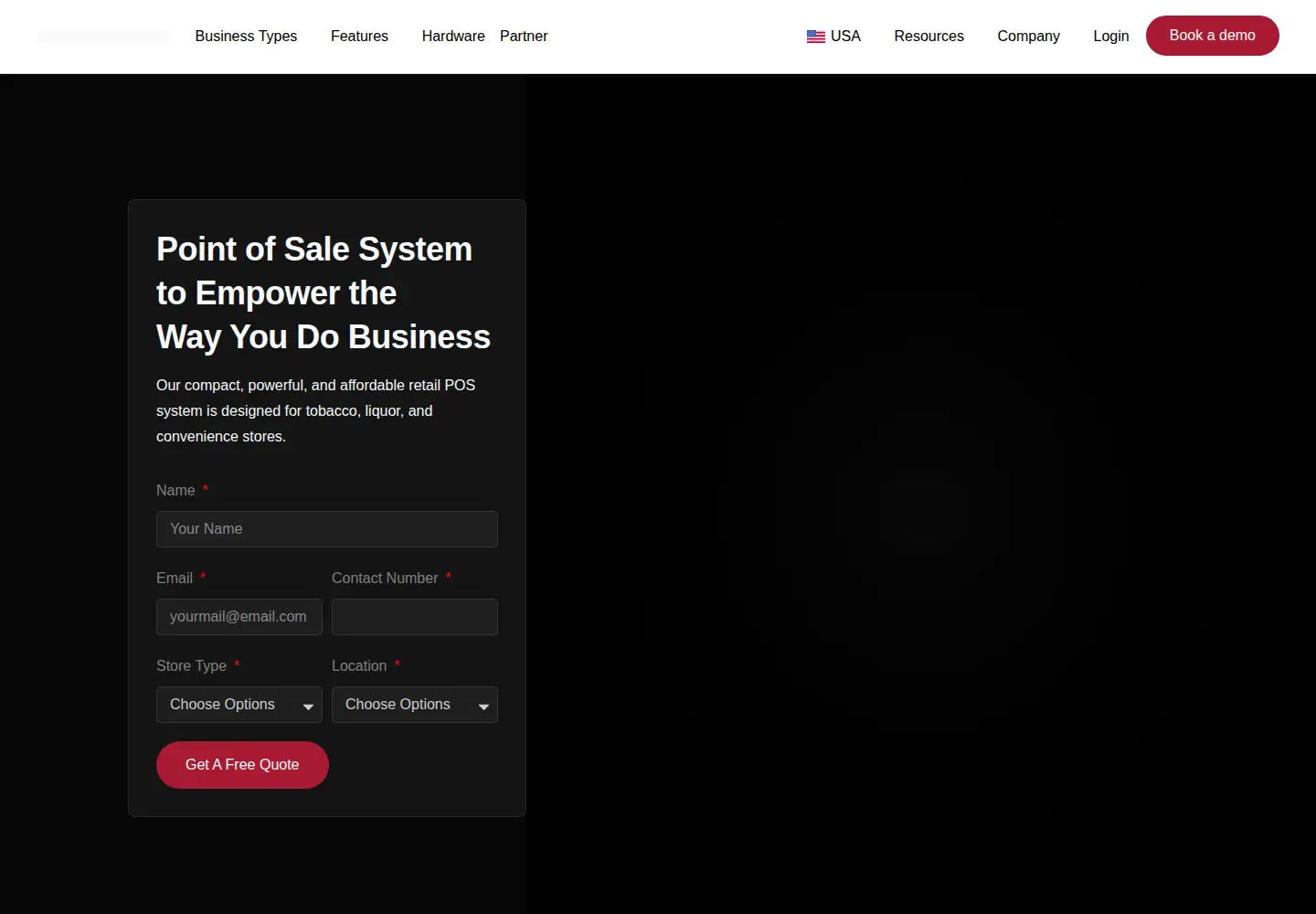
Task: Focus the Your Name input field
Action: pyautogui.click(x=327, y=529)
